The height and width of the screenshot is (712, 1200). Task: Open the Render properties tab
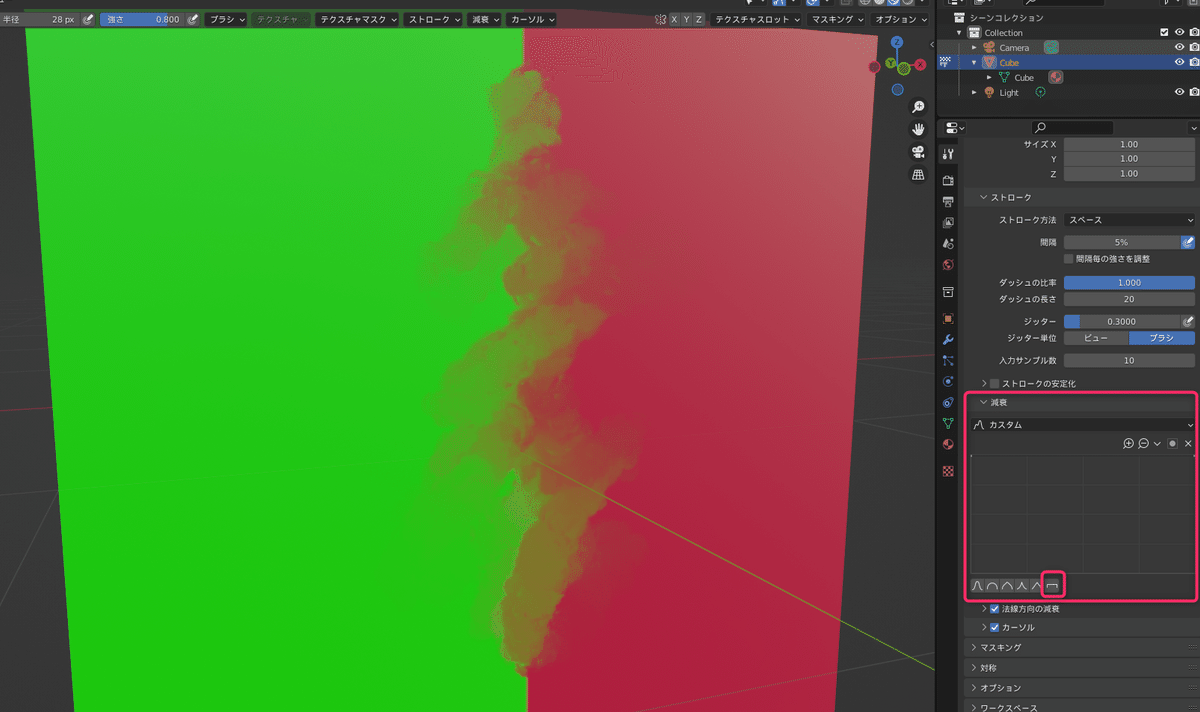pyautogui.click(x=948, y=180)
